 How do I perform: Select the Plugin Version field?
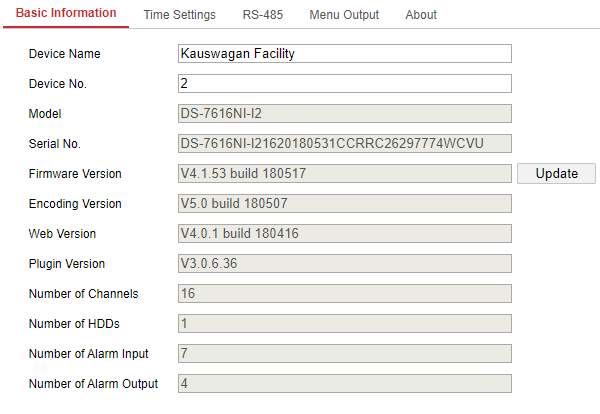pyautogui.click(x=344, y=264)
